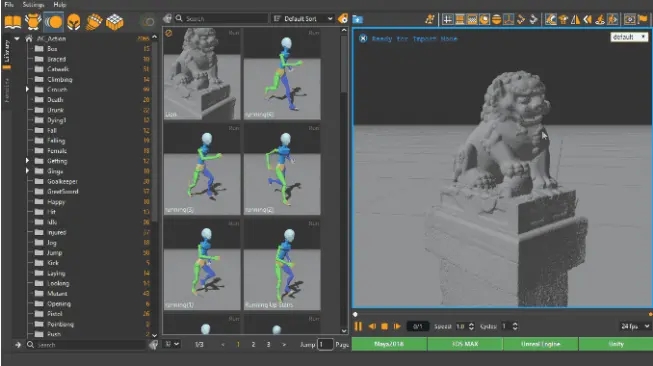Open the Default Sort dropdown
The height and width of the screenshot is (366, 653).
point(303,19)
